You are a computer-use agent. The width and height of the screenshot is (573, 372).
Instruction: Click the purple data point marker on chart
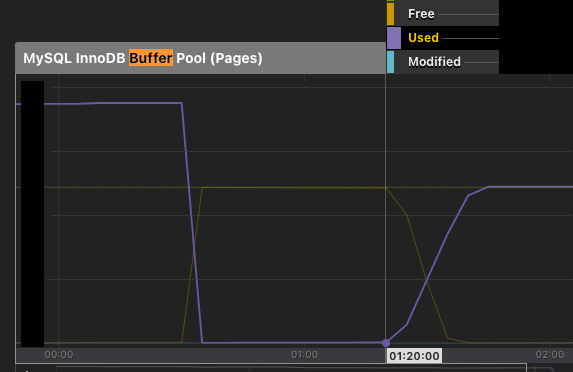(386, 343)
